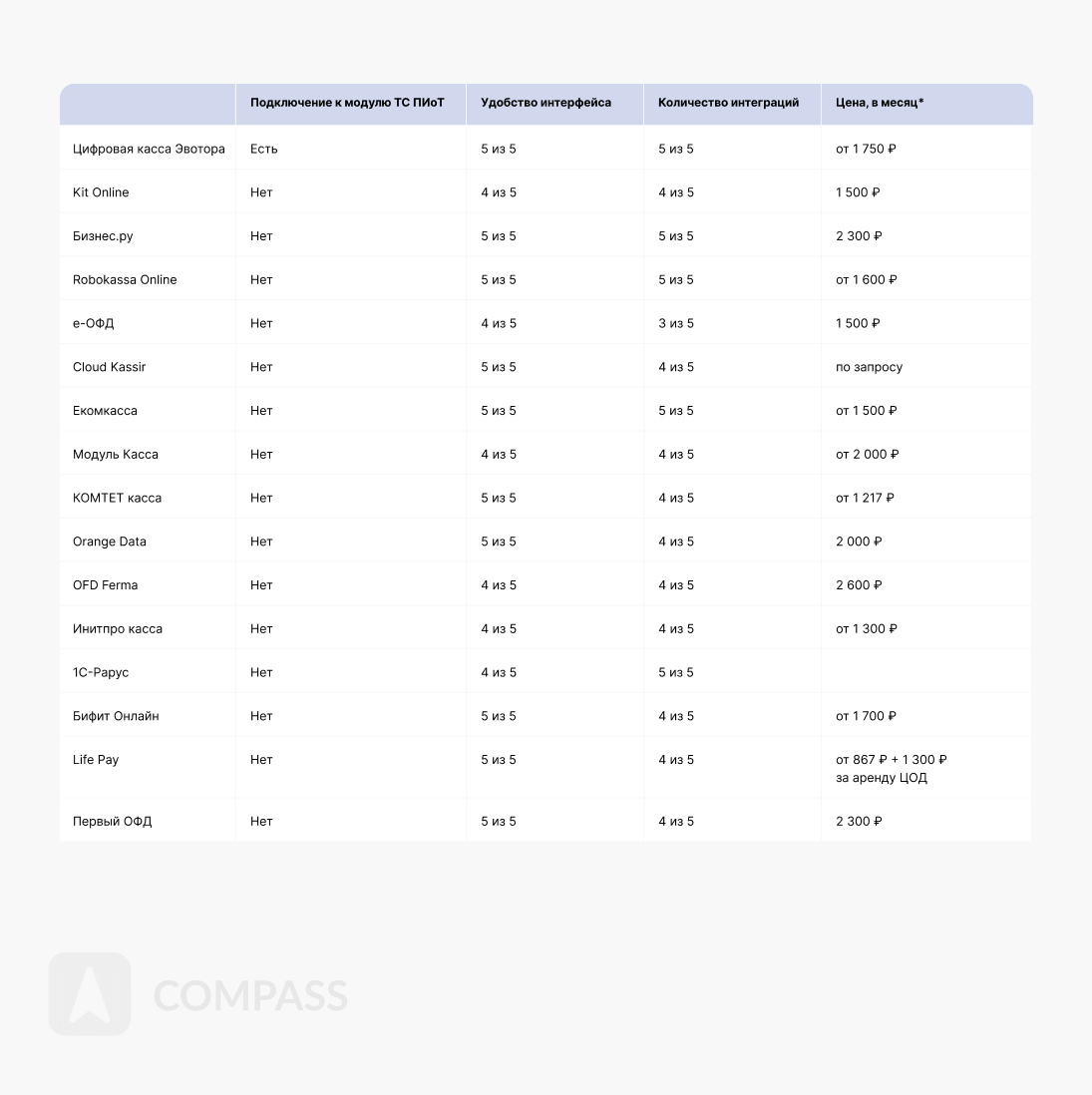The width and height of the screenshot is (1092, 1095).
Task: Click the Life Pay price cell text
Action: coord(891,768)
